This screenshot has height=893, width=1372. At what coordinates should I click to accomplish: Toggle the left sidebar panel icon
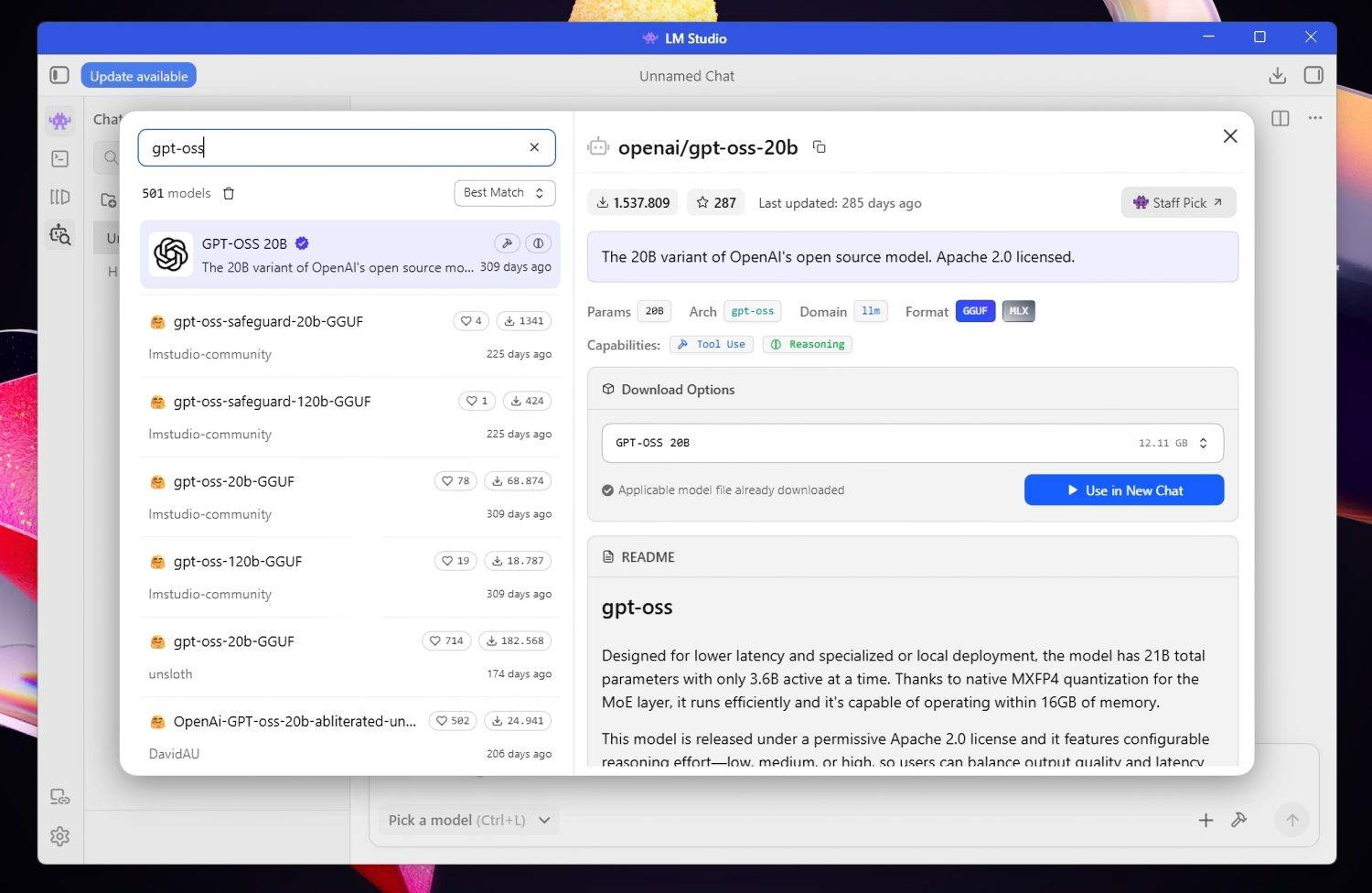(59, 75)
